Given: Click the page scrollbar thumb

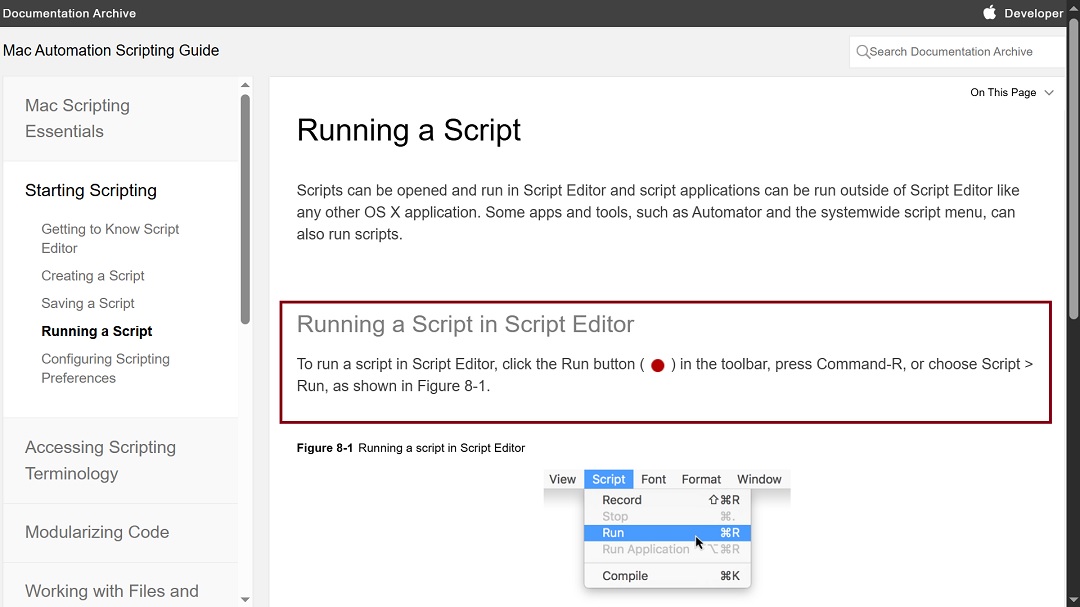Looking at the screenshot, I should (x=1073, y=169).
